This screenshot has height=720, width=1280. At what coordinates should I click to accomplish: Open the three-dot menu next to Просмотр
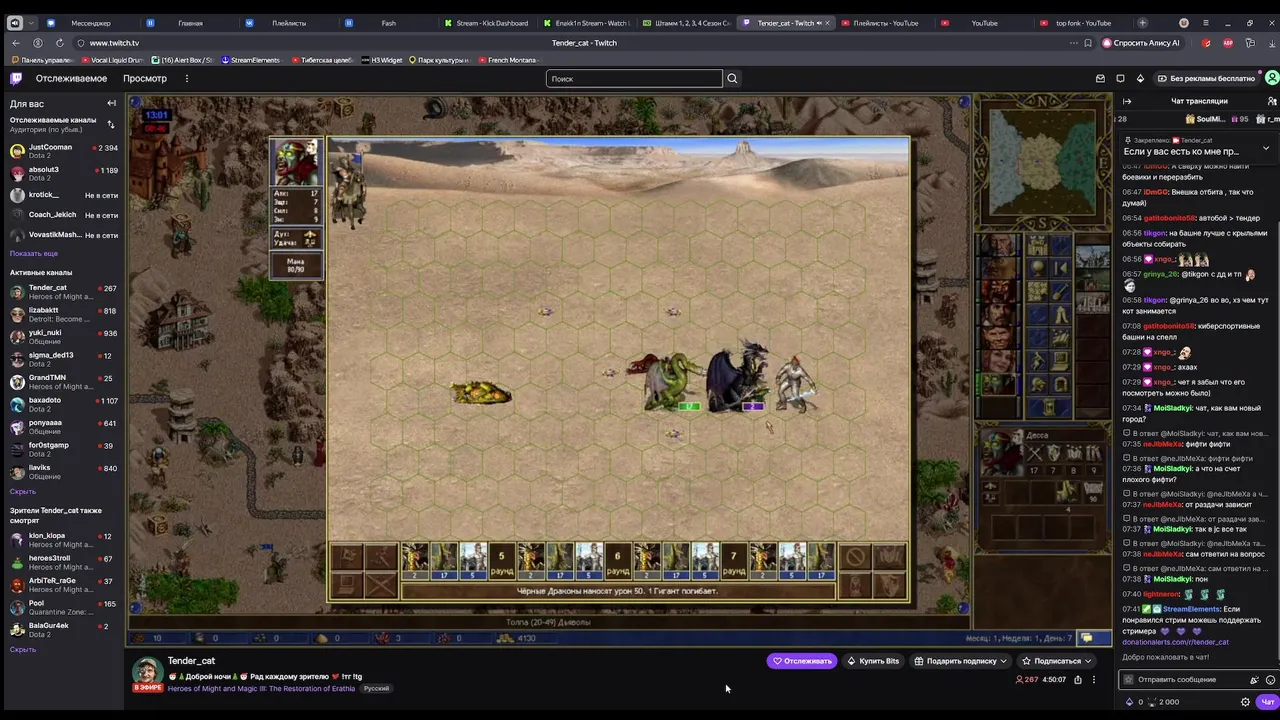[186, 78]
